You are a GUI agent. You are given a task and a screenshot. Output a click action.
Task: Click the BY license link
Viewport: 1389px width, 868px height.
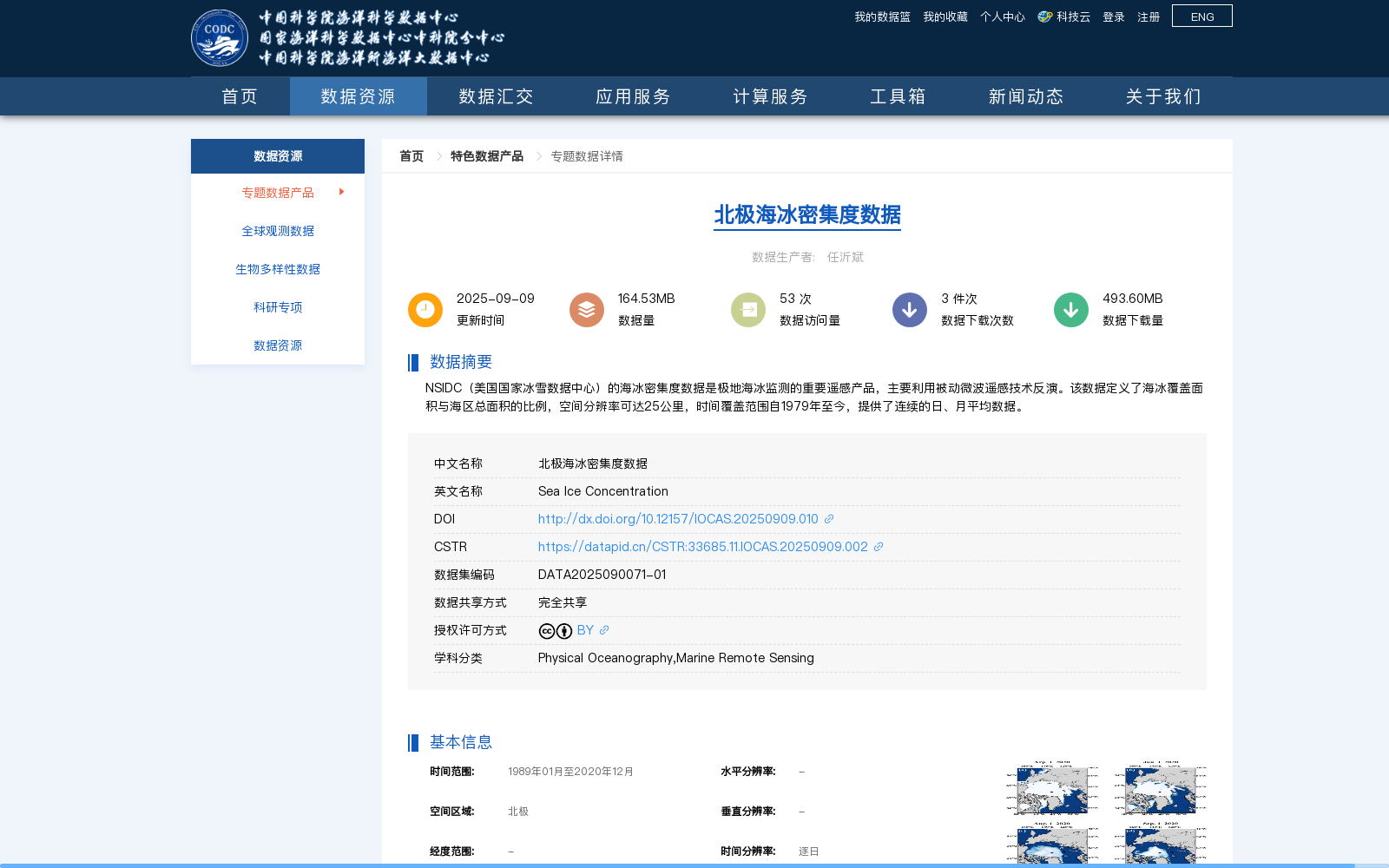pos(585,630)
